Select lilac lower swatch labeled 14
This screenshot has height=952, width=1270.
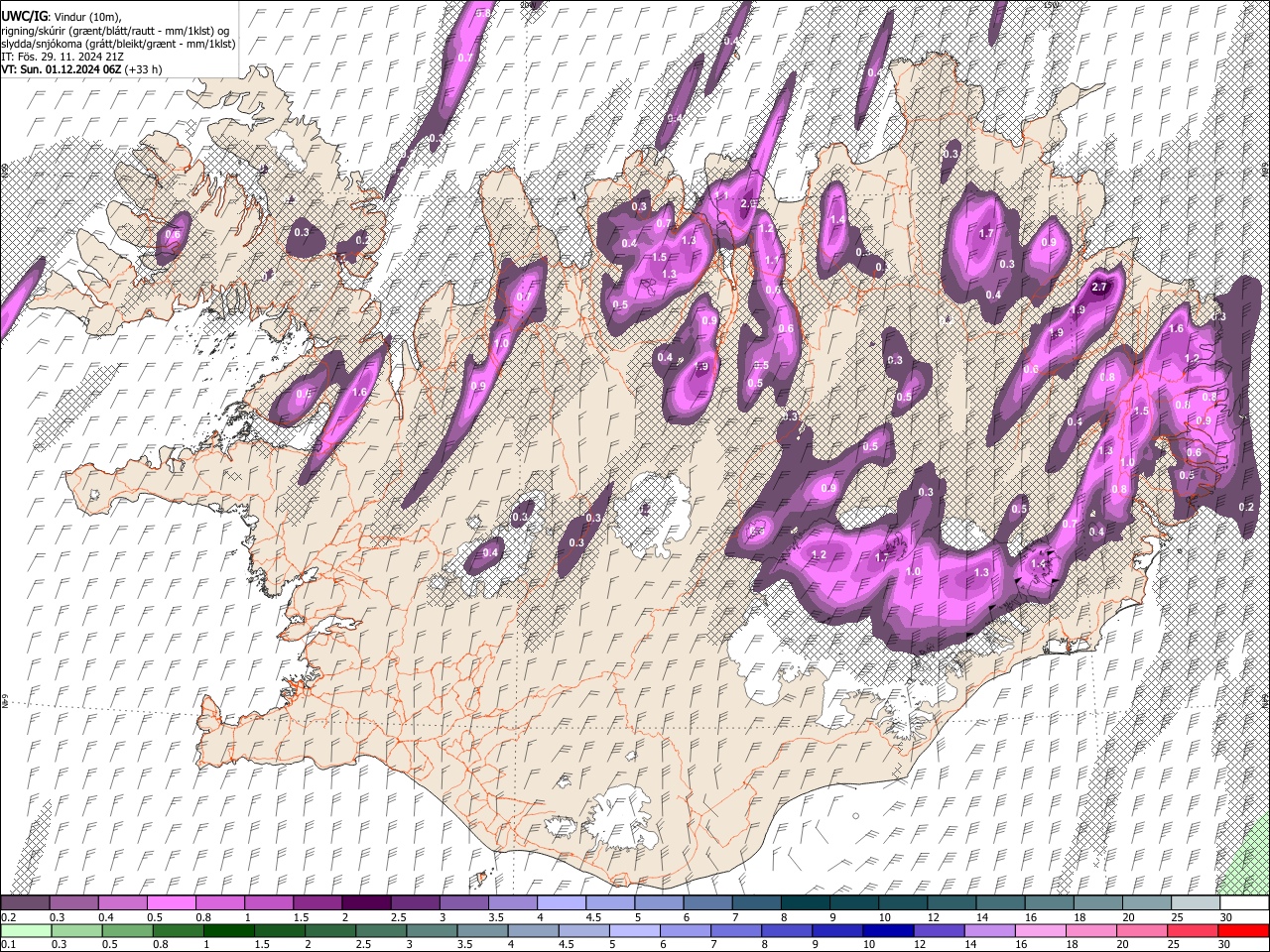988,930
